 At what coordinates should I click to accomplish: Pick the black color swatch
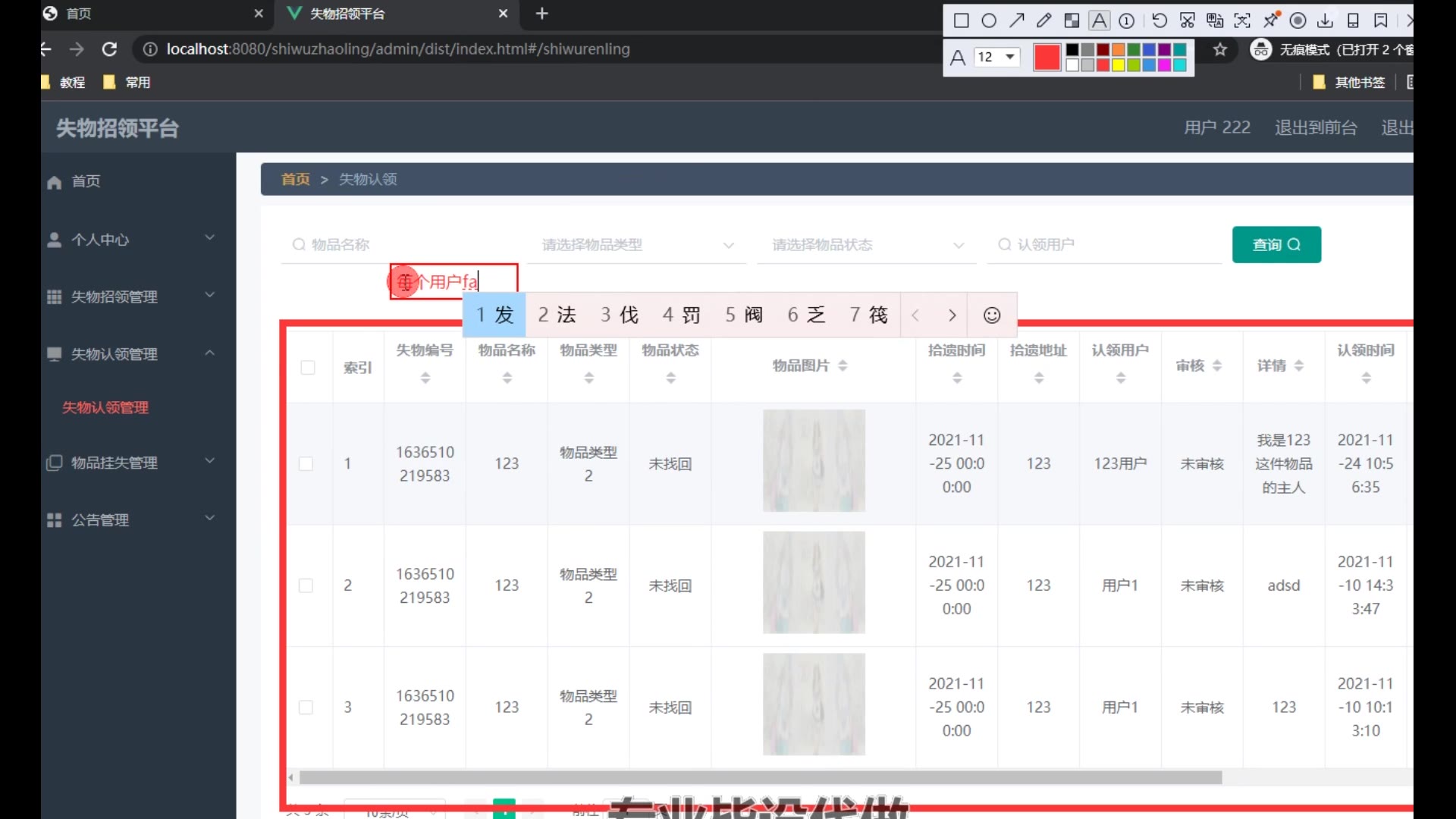[1072, 49]
